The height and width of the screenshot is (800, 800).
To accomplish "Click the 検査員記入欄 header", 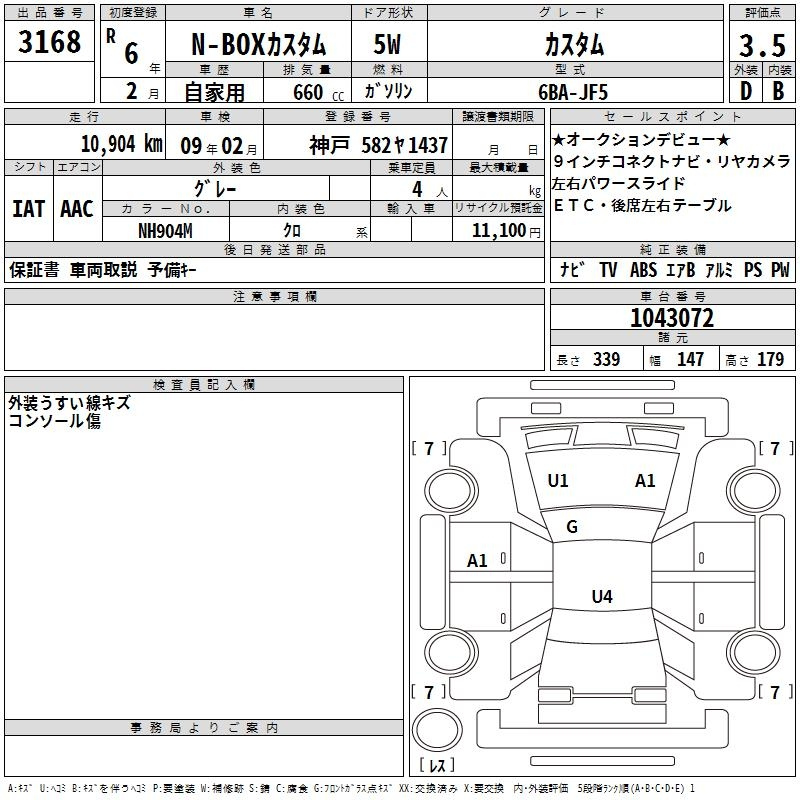I will click(x=204, y=385).
